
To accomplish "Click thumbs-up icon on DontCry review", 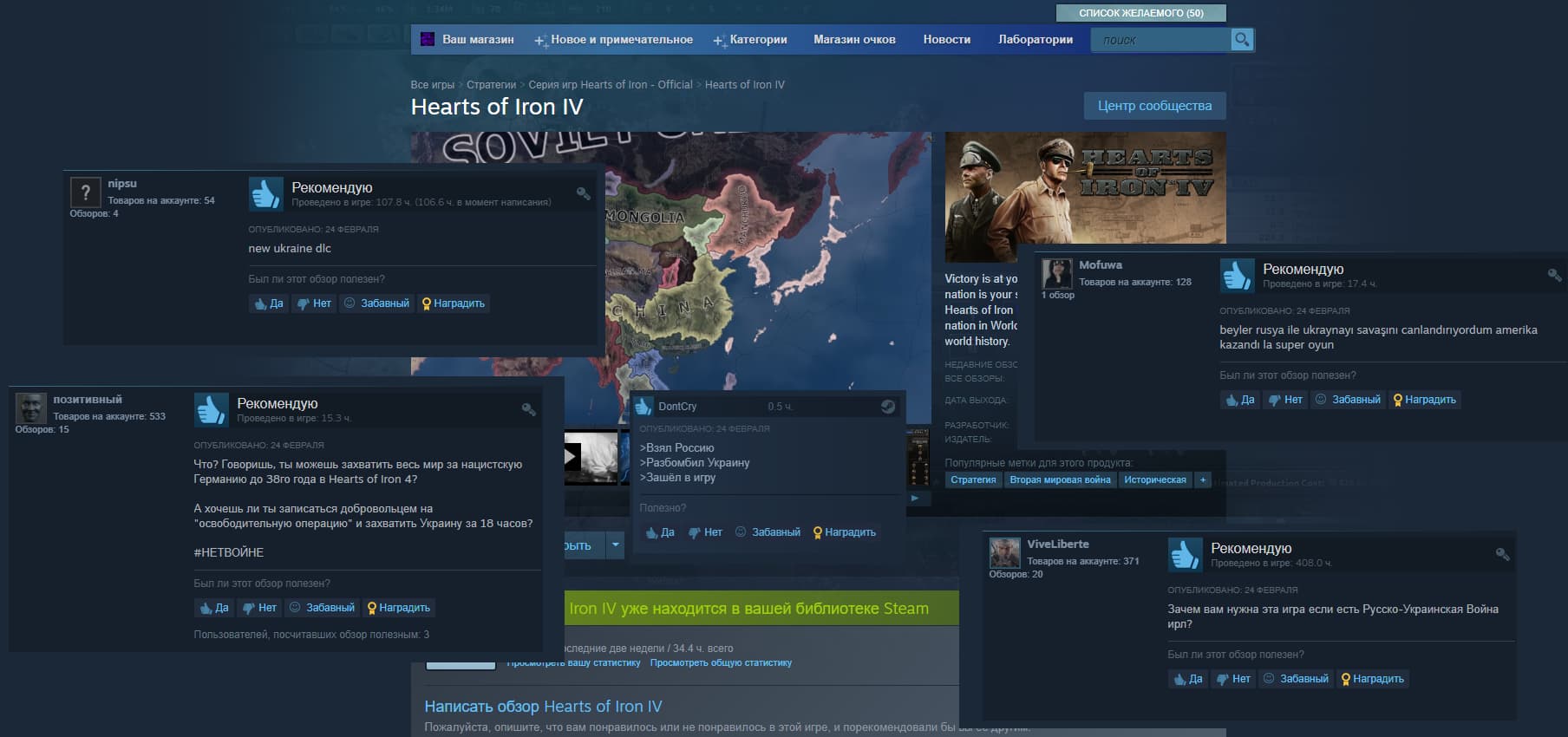I will [x=644, y=406].
